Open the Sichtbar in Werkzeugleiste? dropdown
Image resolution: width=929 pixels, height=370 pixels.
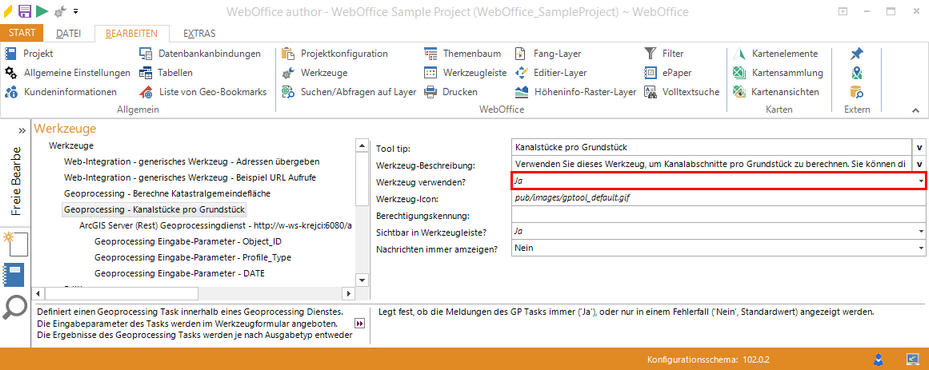[x=921, y=231]
